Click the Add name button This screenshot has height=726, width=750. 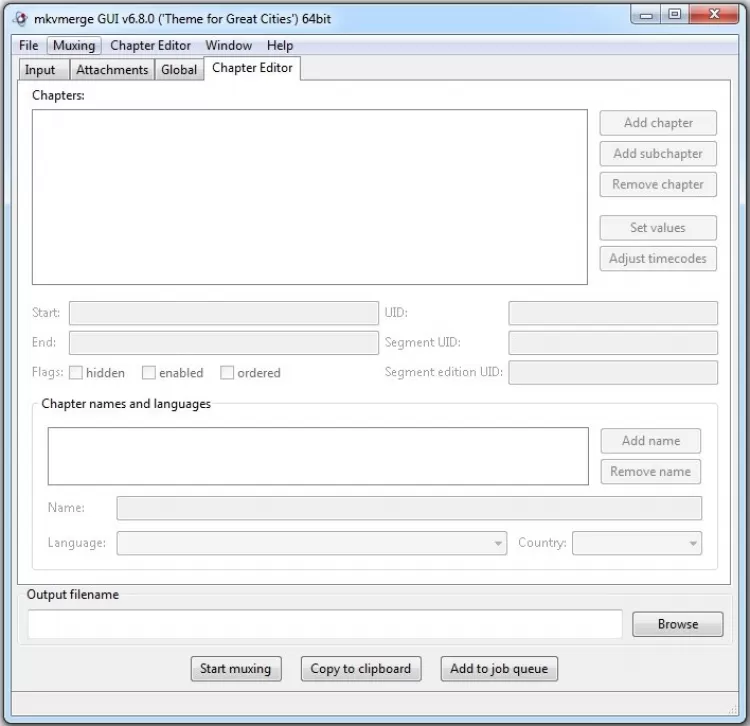point(651,440)
